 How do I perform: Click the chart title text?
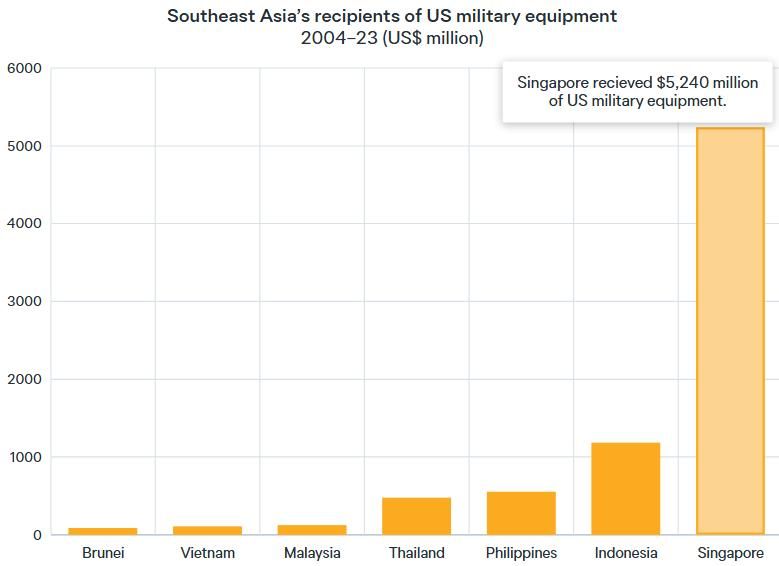pos(392,16)
